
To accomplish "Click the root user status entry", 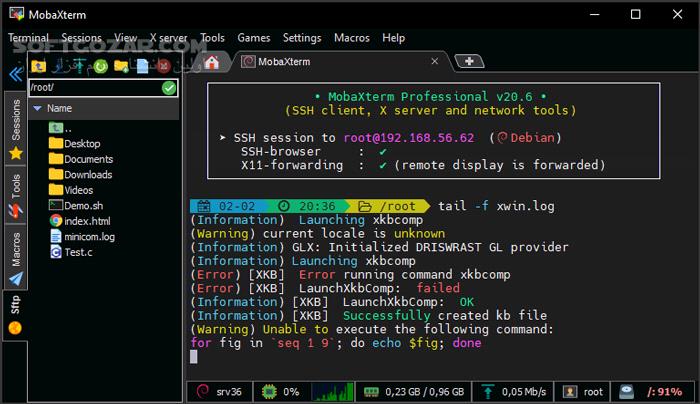I will tap(582, 392).
